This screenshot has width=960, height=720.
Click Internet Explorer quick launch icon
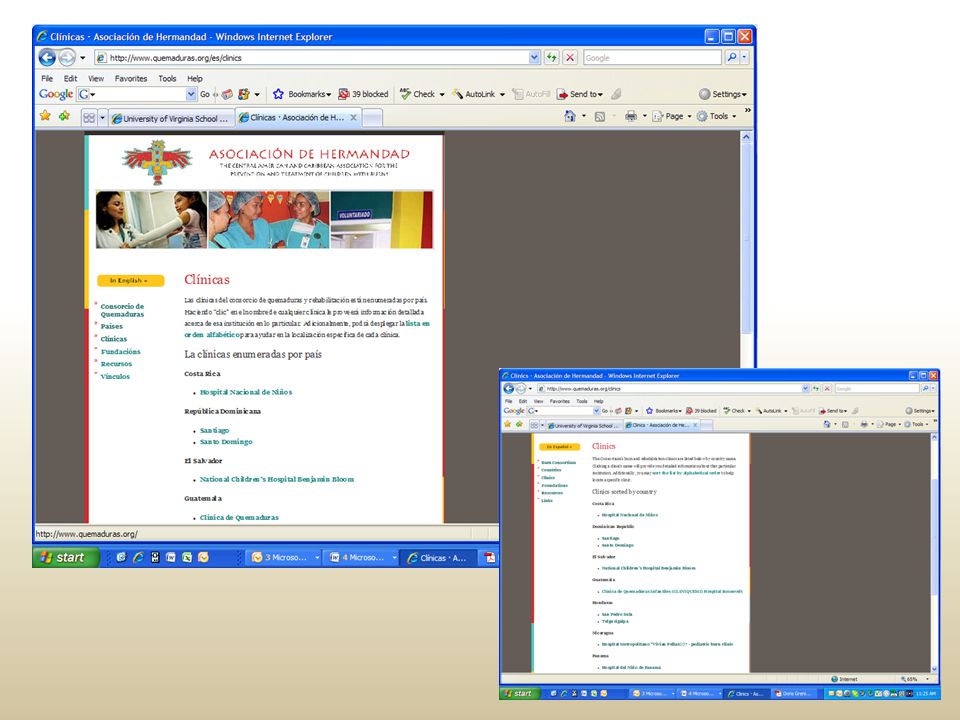click(x=138, y=557)
